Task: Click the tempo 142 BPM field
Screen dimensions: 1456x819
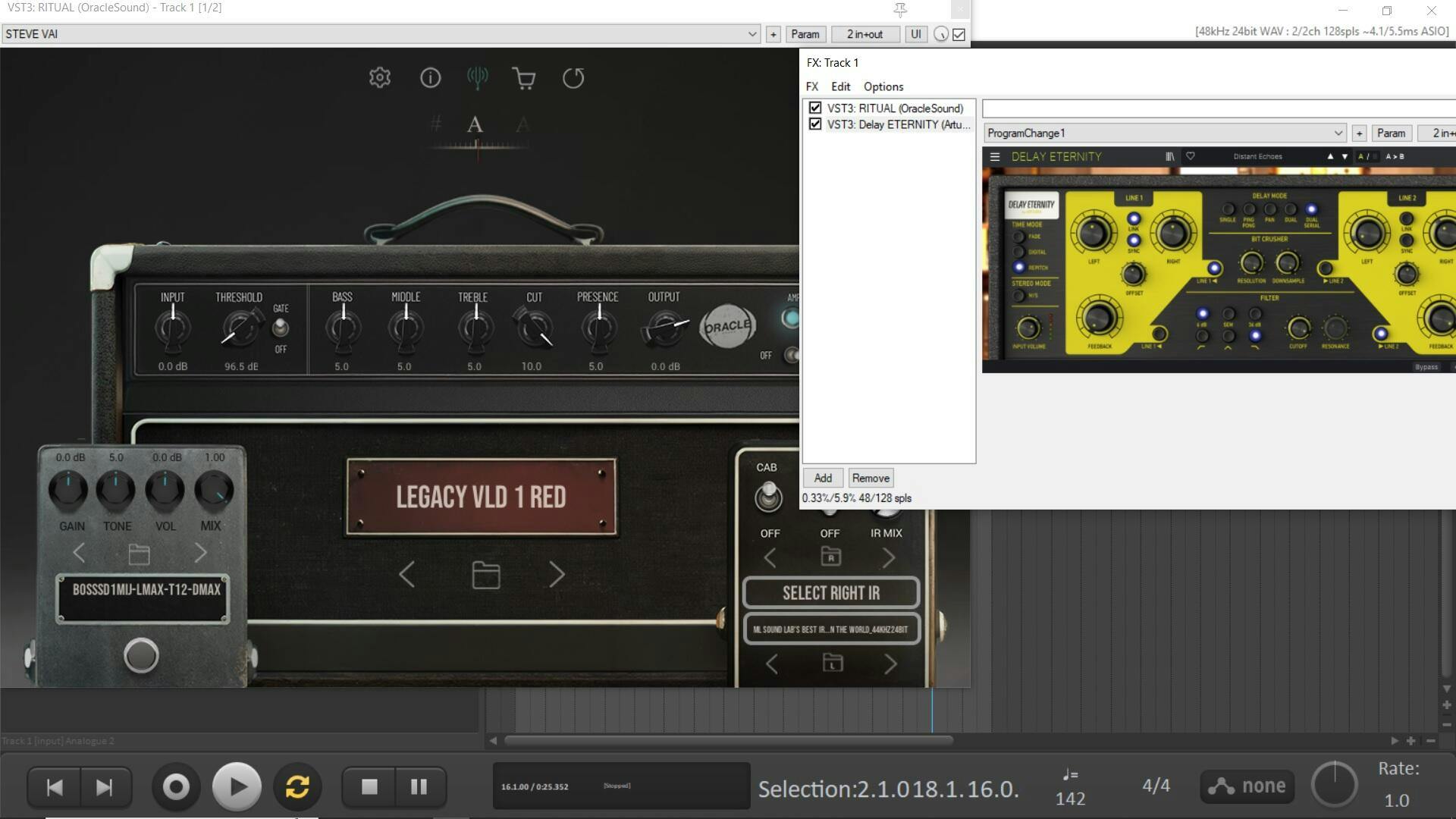Action: point(1070,799)
